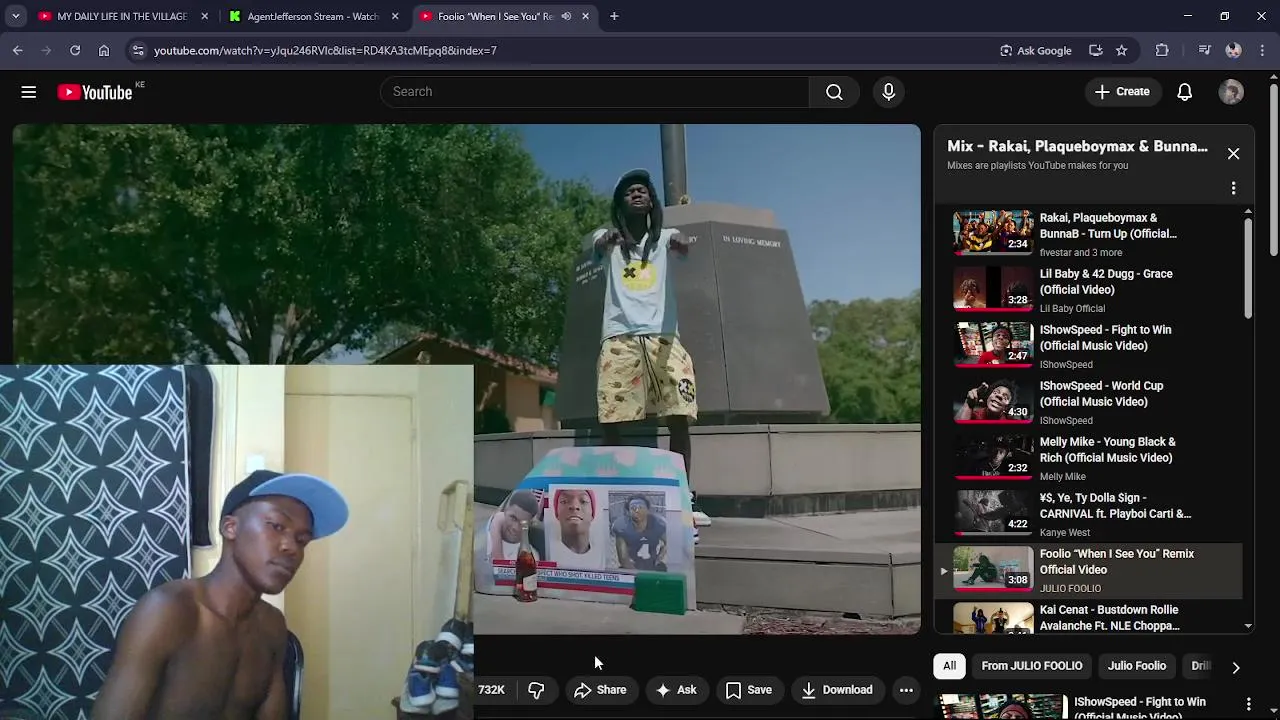Reload the page

(75, 50)
